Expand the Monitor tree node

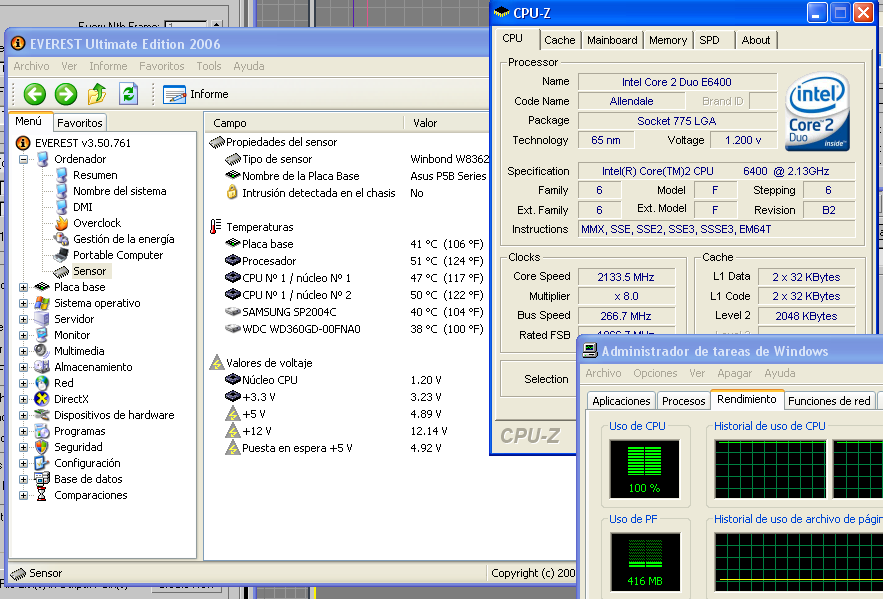[23, 335]
